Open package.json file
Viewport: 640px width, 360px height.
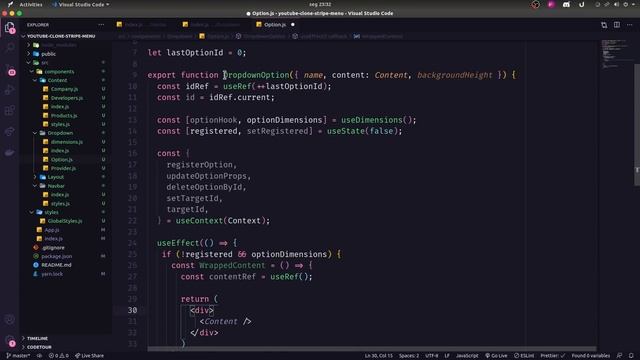click(x=56, y=256)
